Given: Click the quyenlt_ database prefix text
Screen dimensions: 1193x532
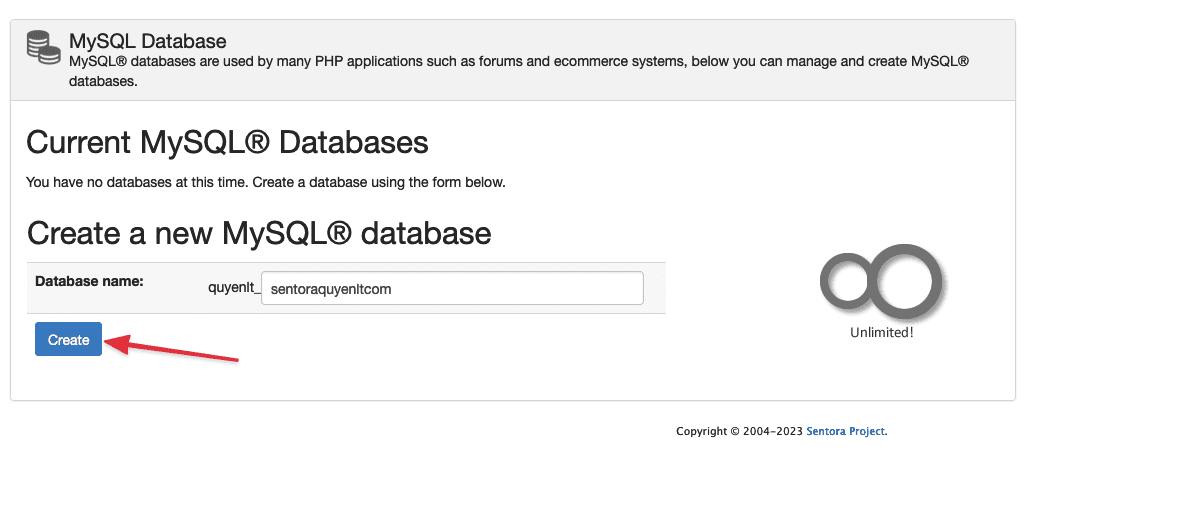Looking at the screenshot, I should (x=233, y=289).
